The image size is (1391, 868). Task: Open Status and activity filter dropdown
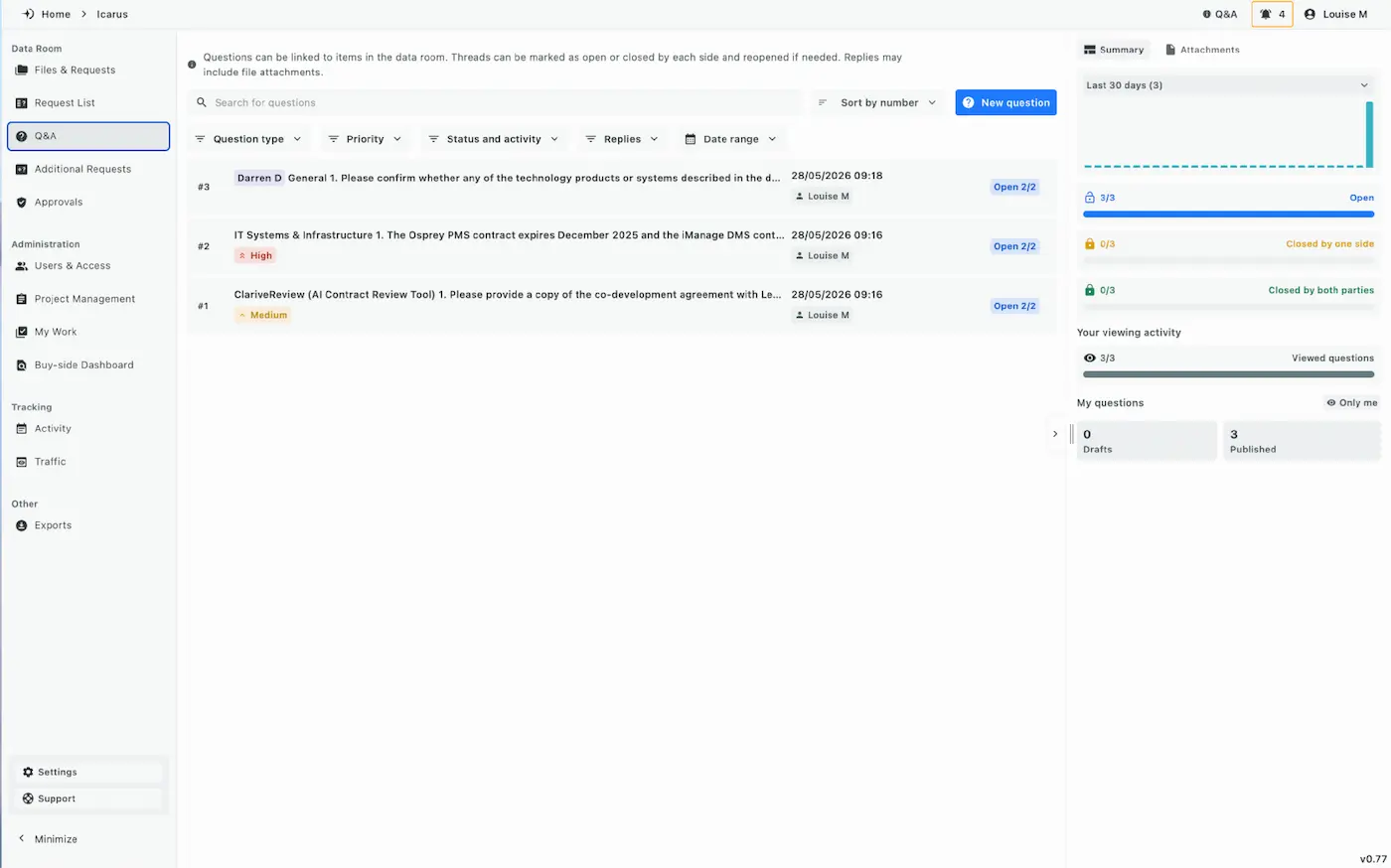coord(493,139)
